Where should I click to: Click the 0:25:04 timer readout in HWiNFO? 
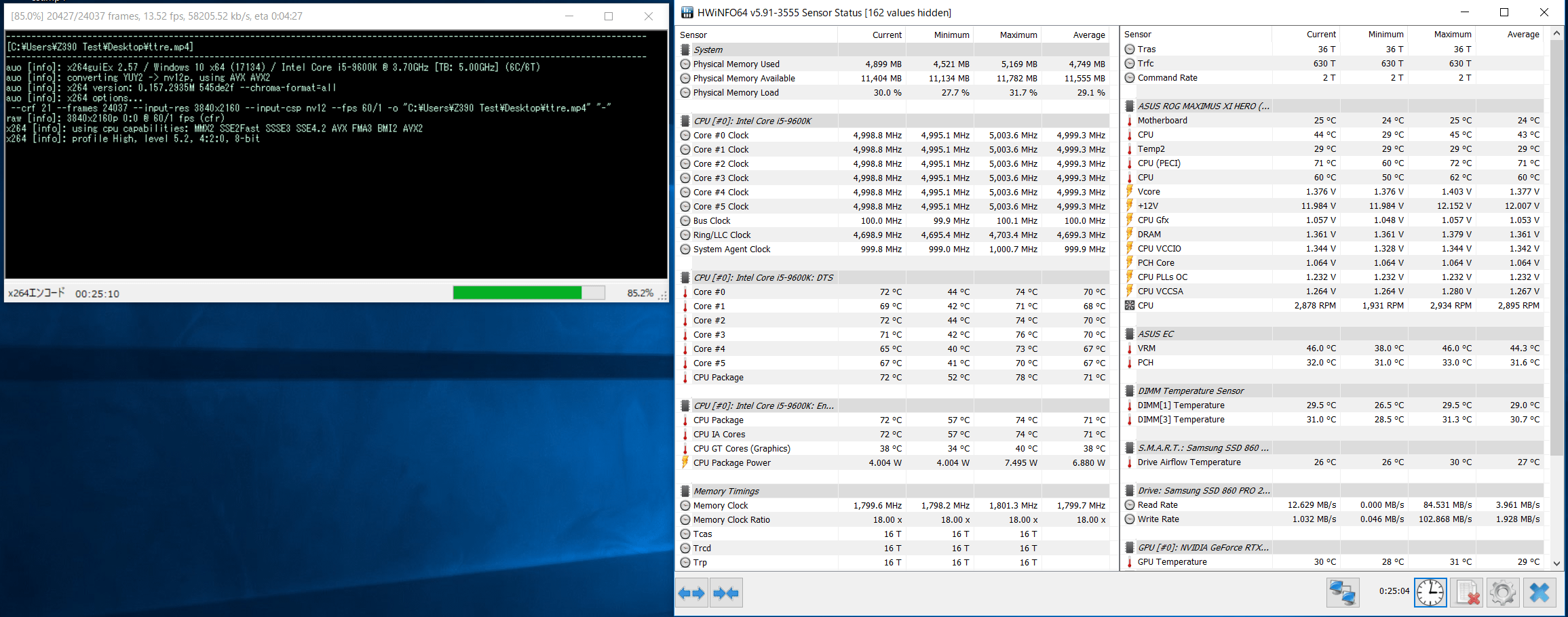1394,591
